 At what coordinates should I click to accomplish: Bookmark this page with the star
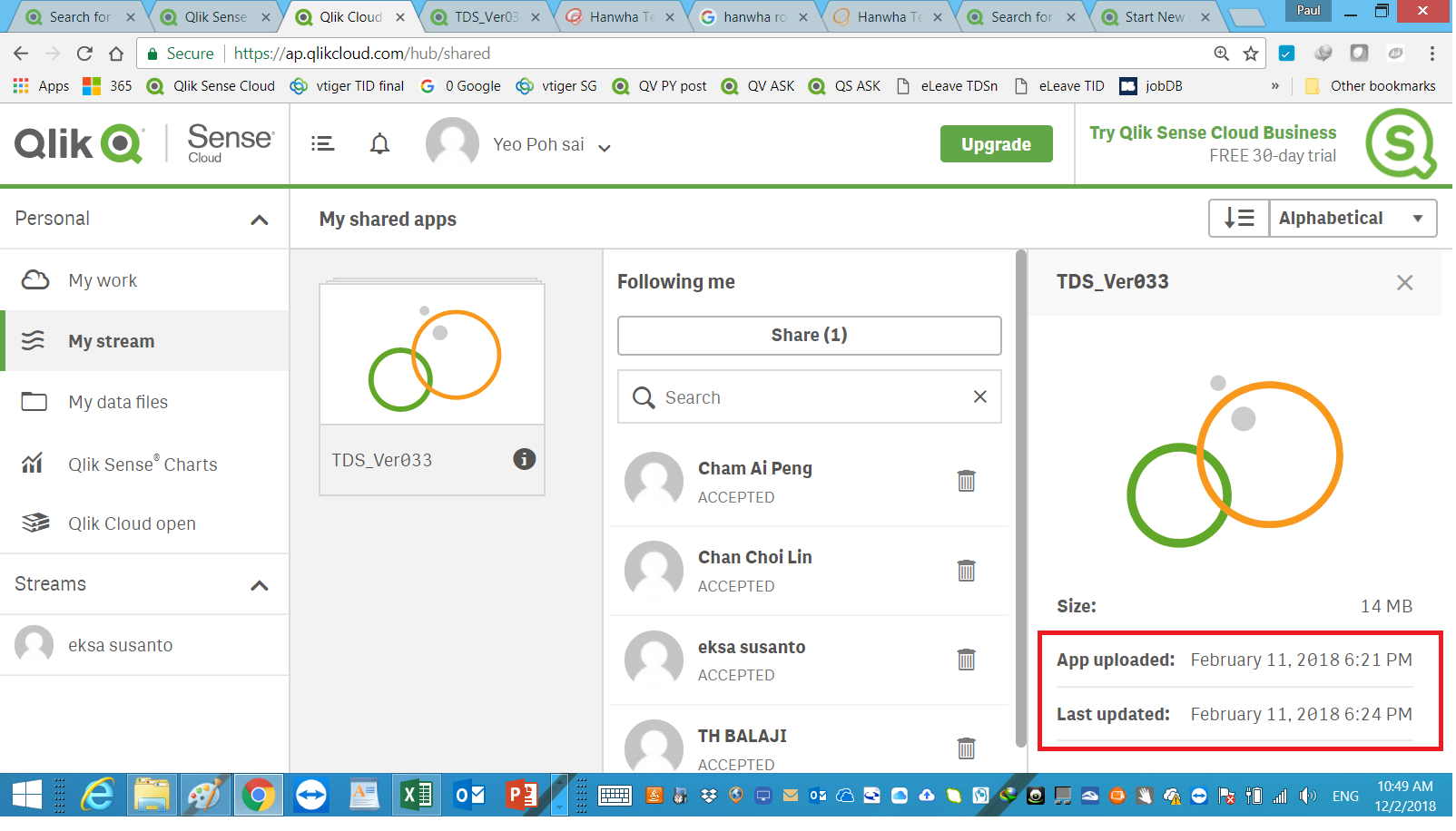click(1251, 54)
